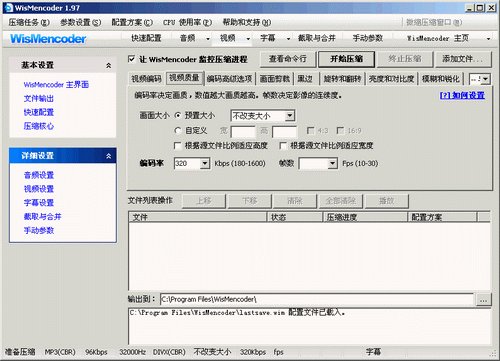Viewport: 500px width, 361px height.
Task: Click the output folder browse button
Action: pyautogui.click(x=483, y=299)
